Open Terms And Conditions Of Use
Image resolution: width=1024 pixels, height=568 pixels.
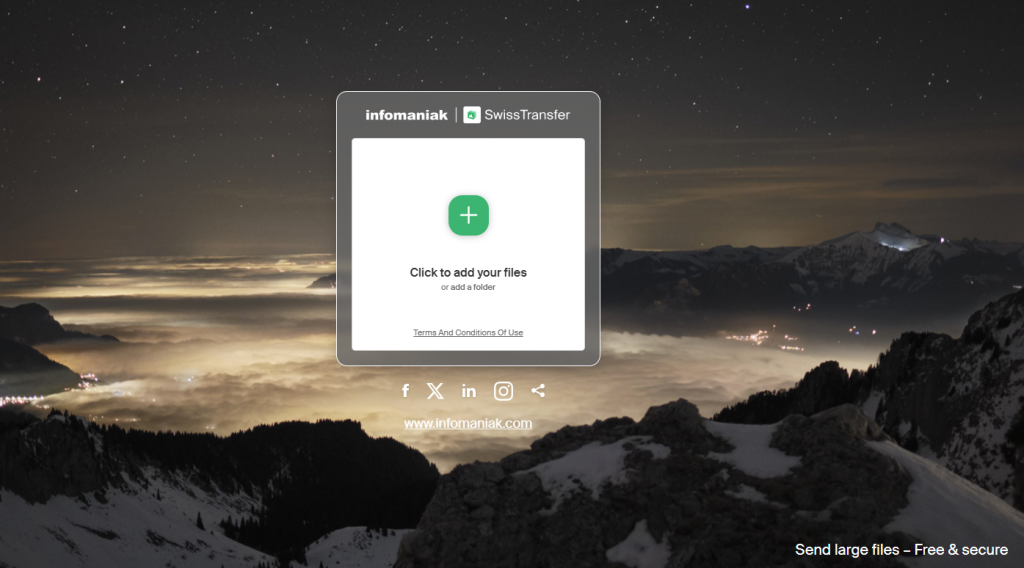pyautogui.click(x=468, y=332)
